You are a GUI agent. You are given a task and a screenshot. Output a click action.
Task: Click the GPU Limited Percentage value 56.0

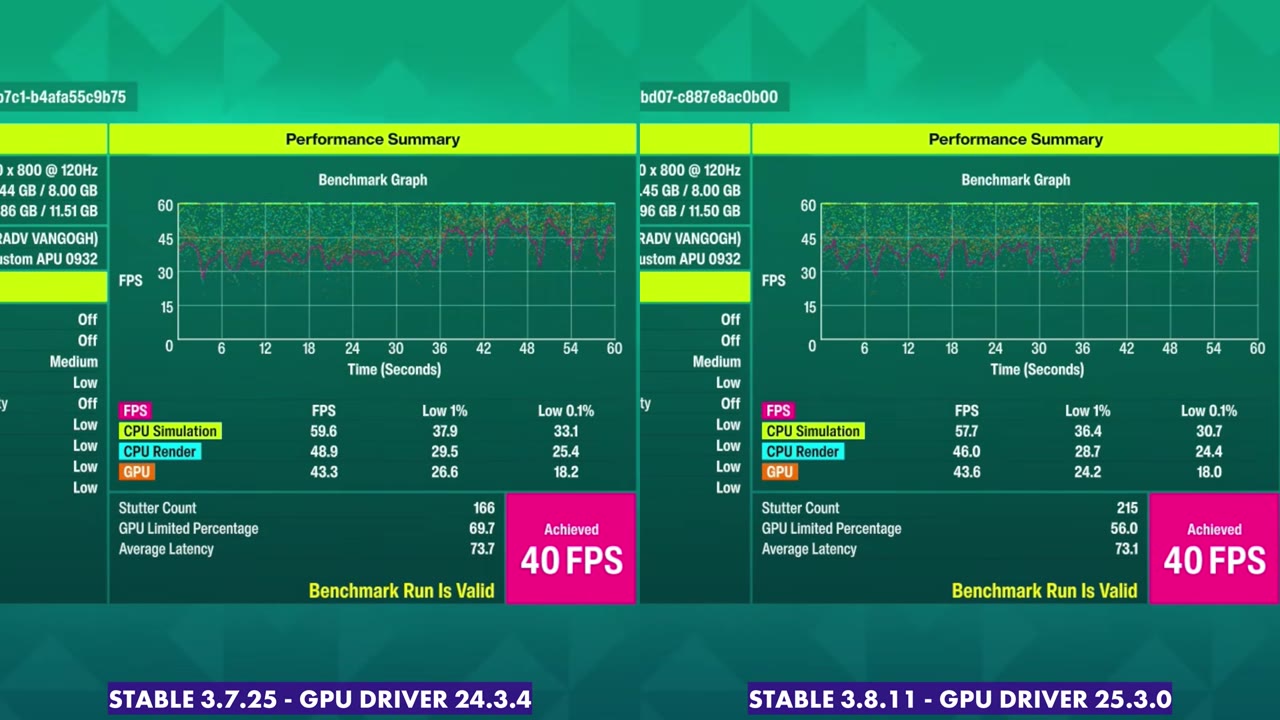click(x=1125, y=528)
